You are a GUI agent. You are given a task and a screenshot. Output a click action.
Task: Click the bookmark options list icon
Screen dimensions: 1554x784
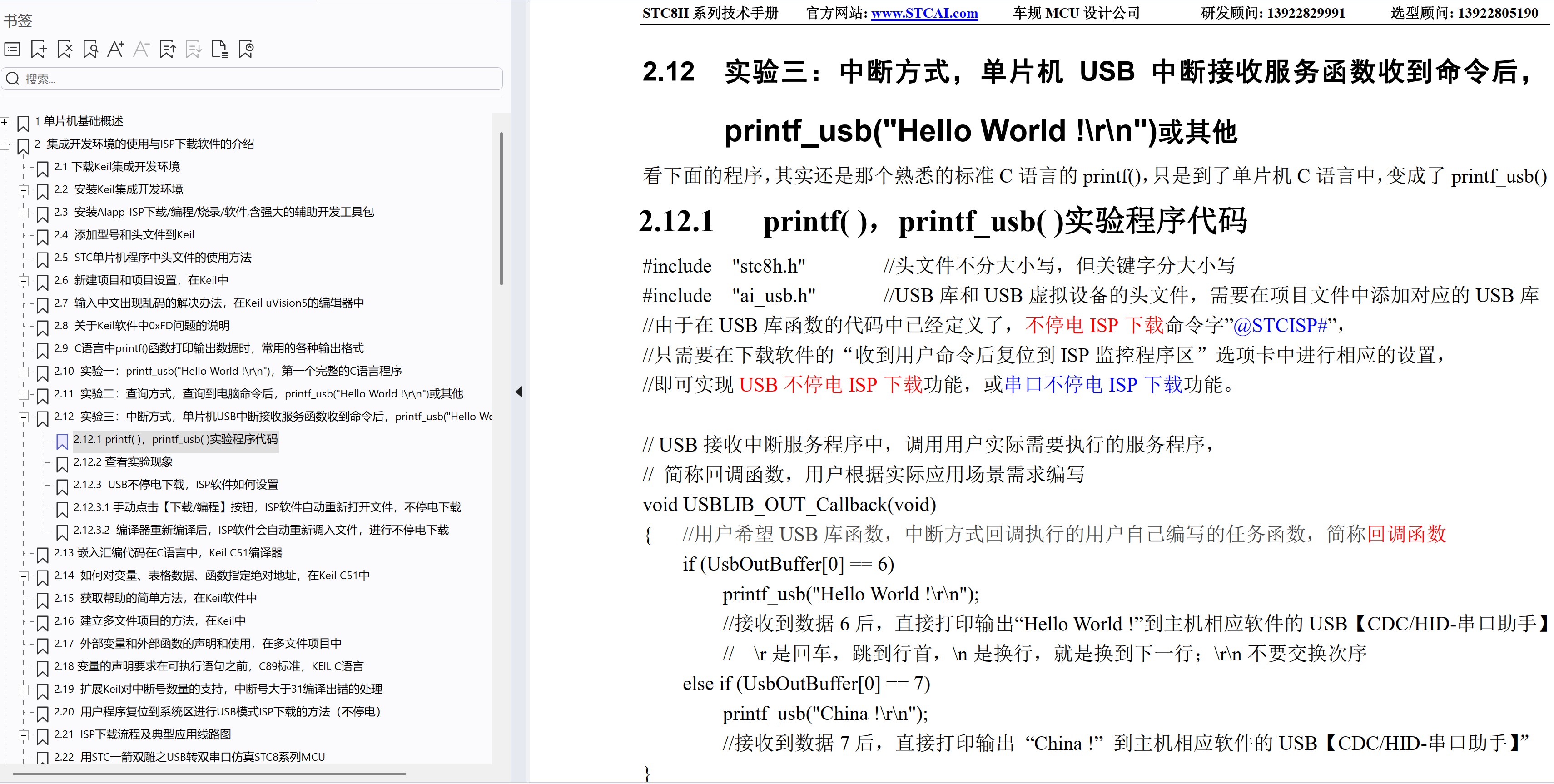[13, 50]
